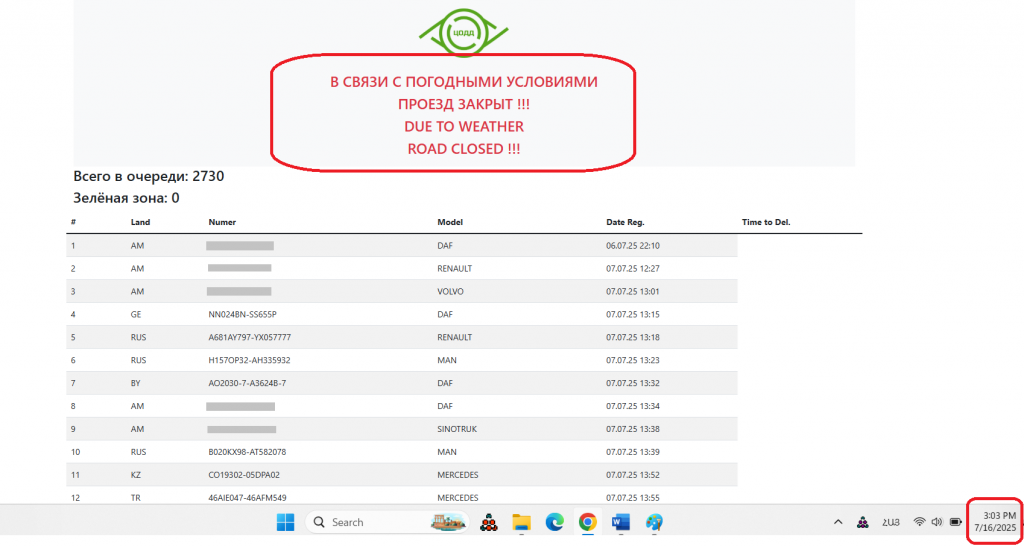Image resolution: width=1024 pixels, height=546 pixels.
Task: Open the Windows Start menu
Action: (x=285, y=522)
